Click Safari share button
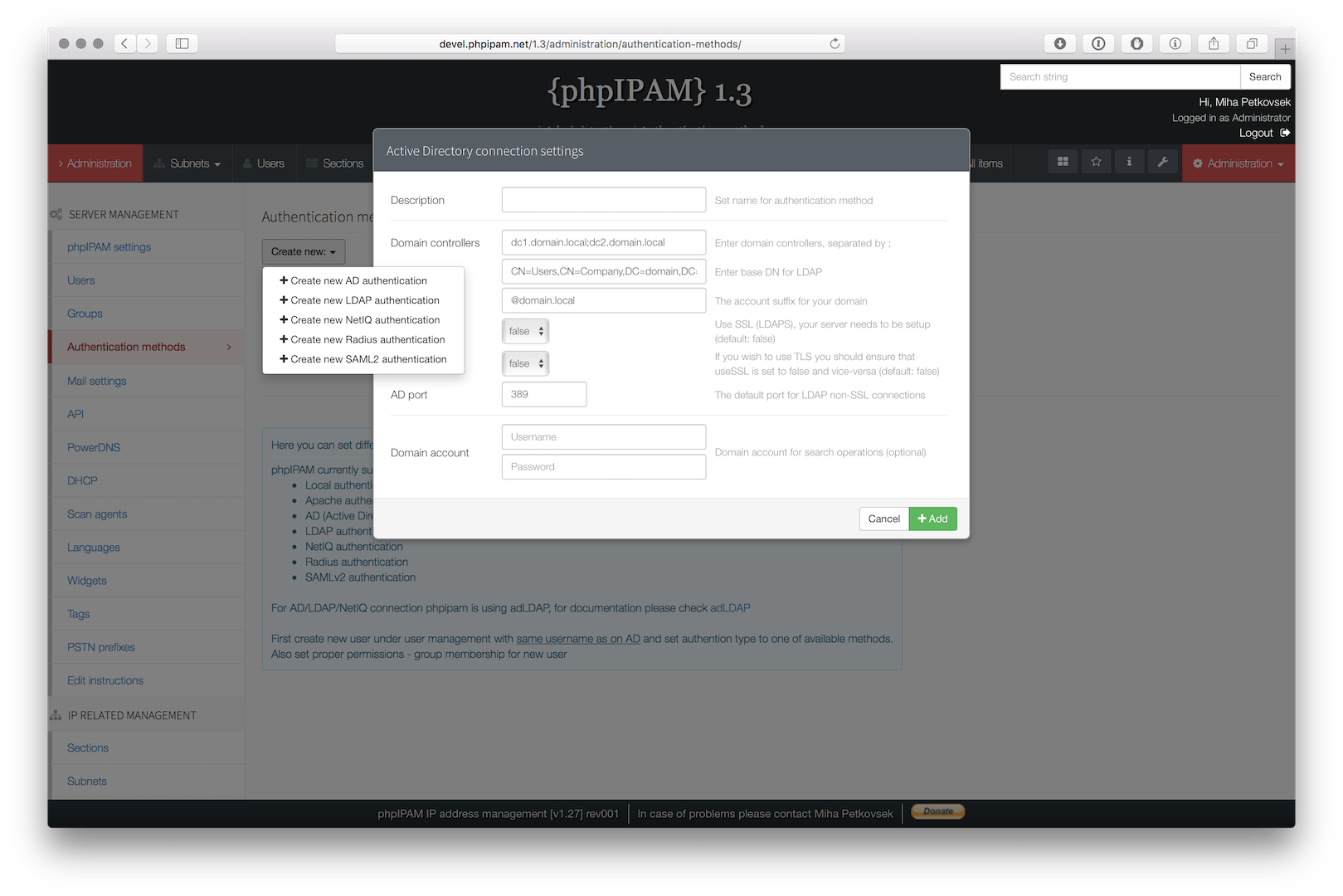 [1214, 43]
